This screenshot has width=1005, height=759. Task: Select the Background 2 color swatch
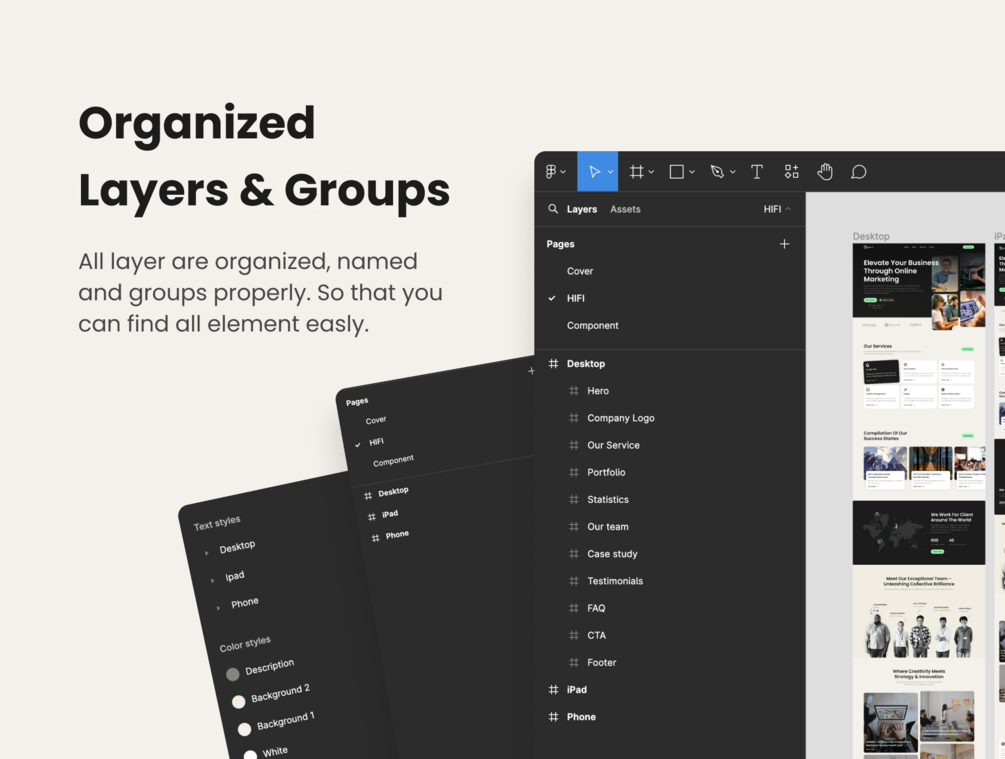pos(238,702)
